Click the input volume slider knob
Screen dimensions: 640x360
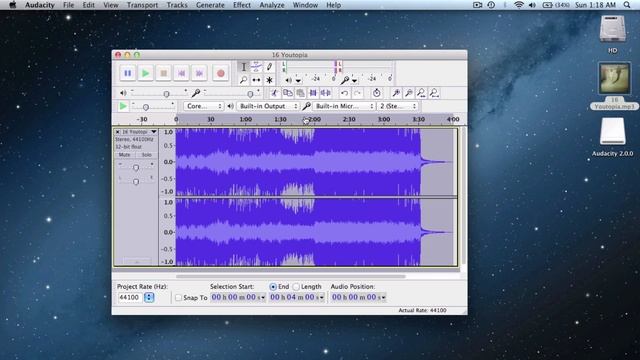coord(250,94)
